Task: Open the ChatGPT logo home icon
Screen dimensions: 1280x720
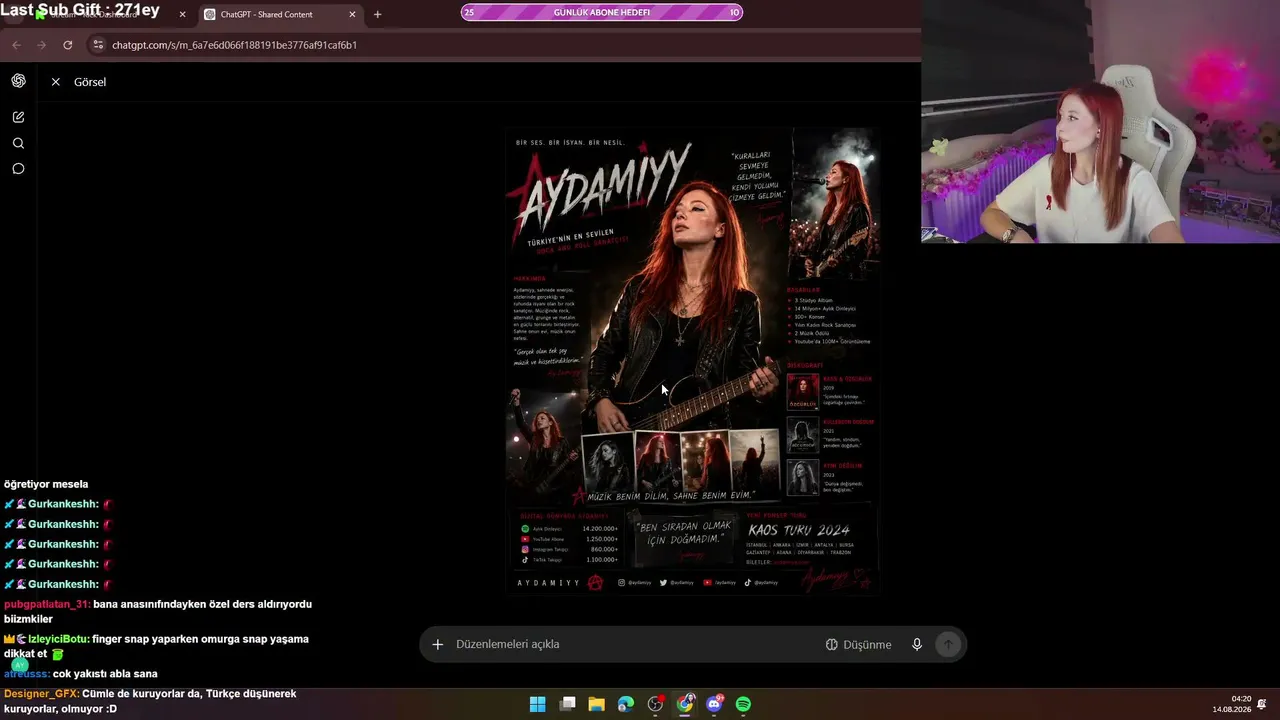Action: (x=18, y=81)
